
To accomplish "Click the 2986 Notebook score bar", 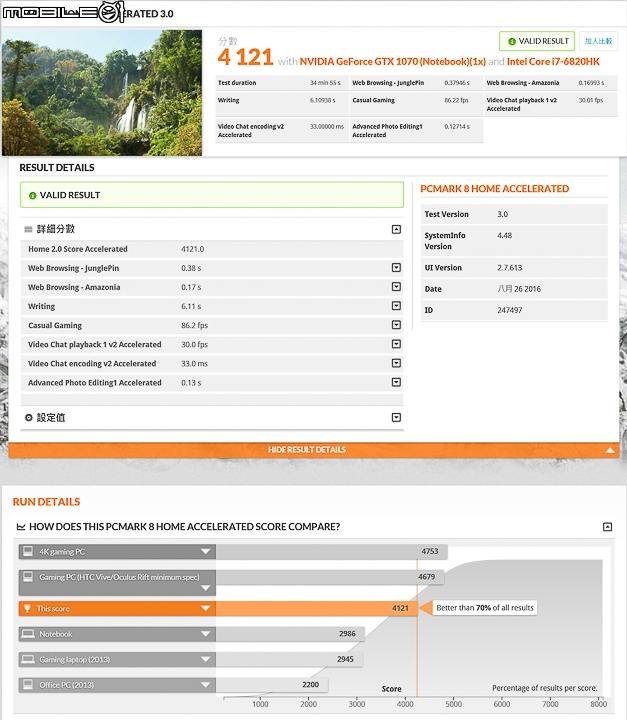I will click(x=290, y=634).
